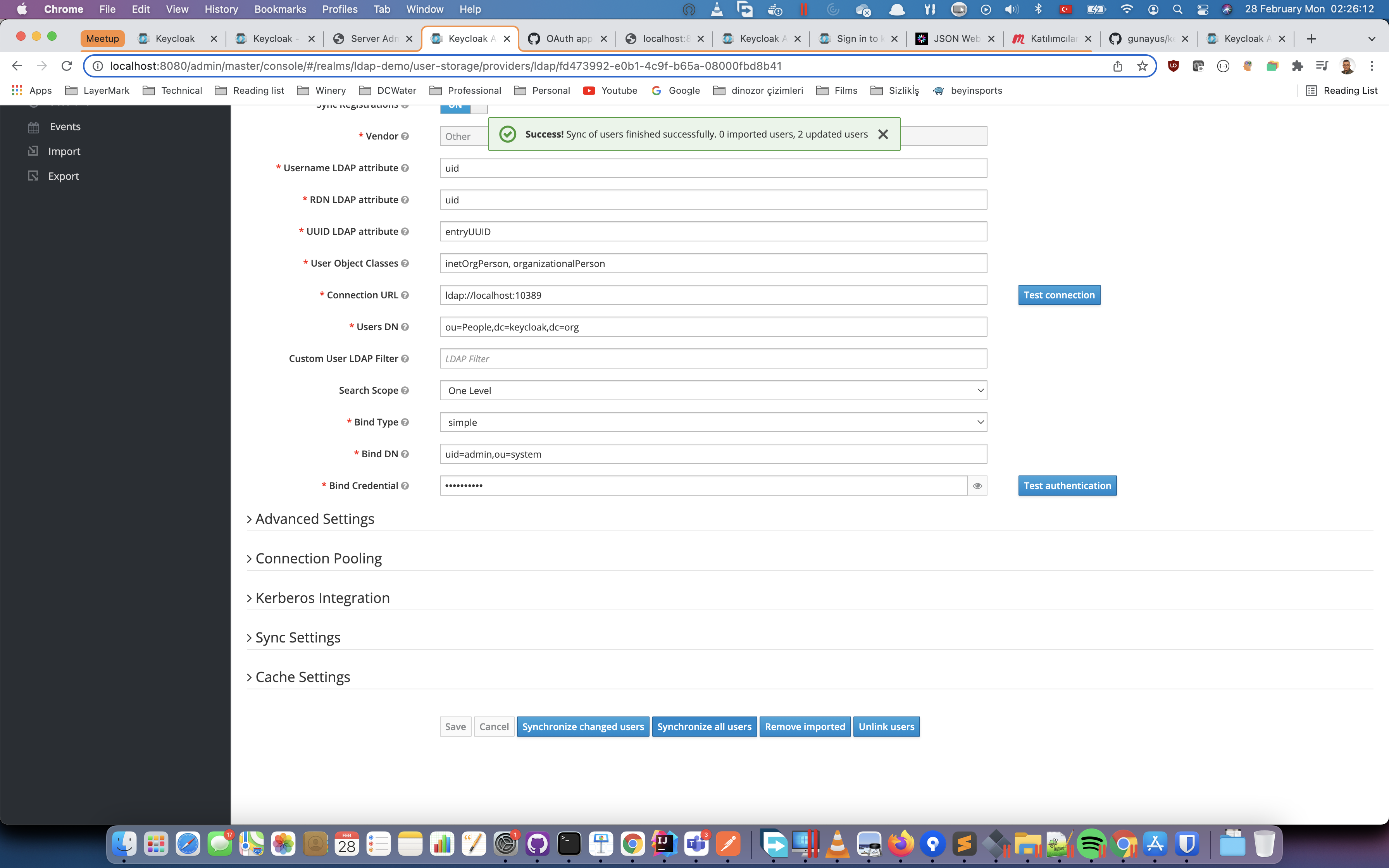Click Synchronize all users button
Image resolution: width=1389 pixels, height=868 pixels.
(704, 726)
